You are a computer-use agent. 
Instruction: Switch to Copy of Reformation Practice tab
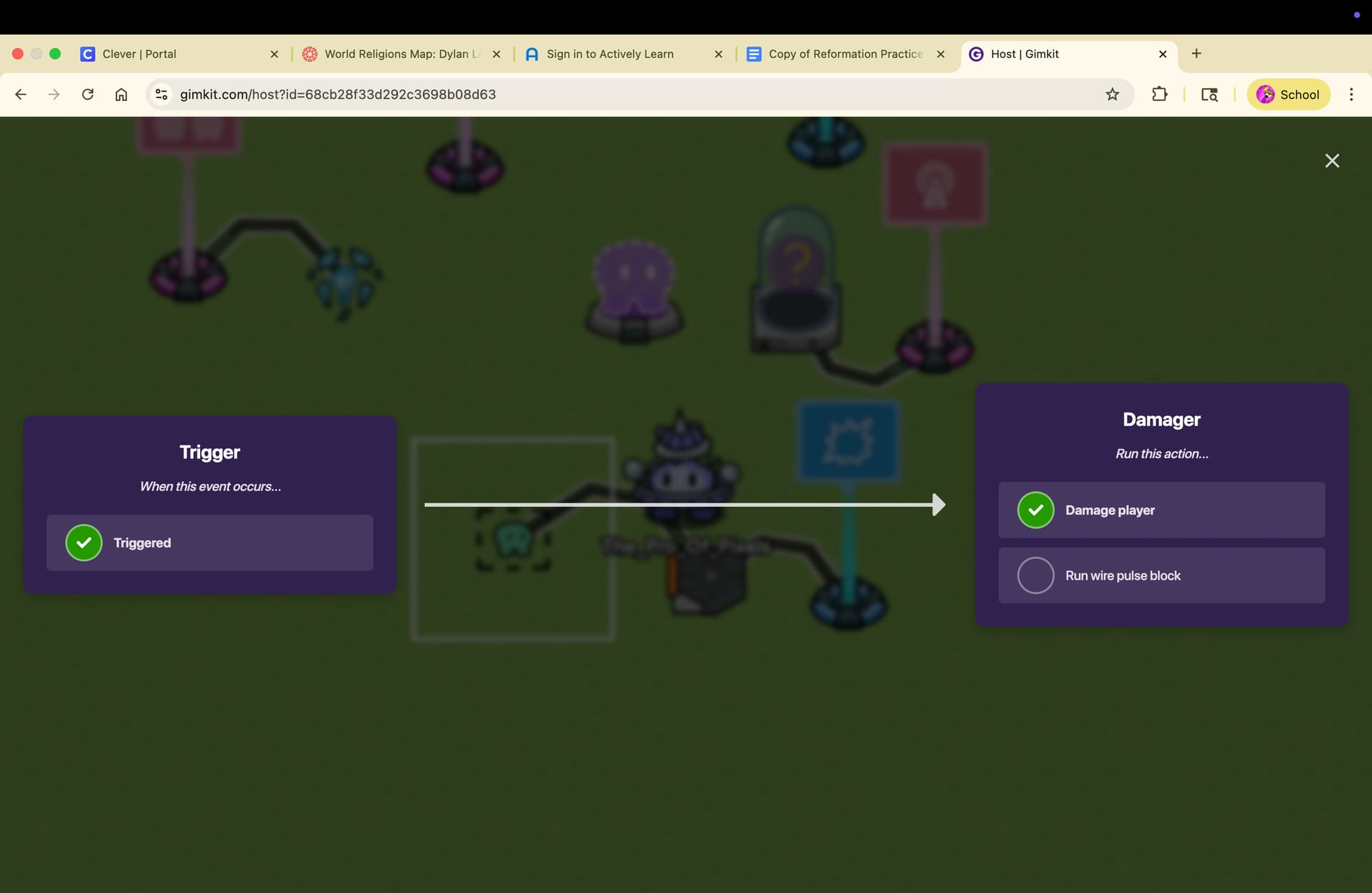point(845,54)
